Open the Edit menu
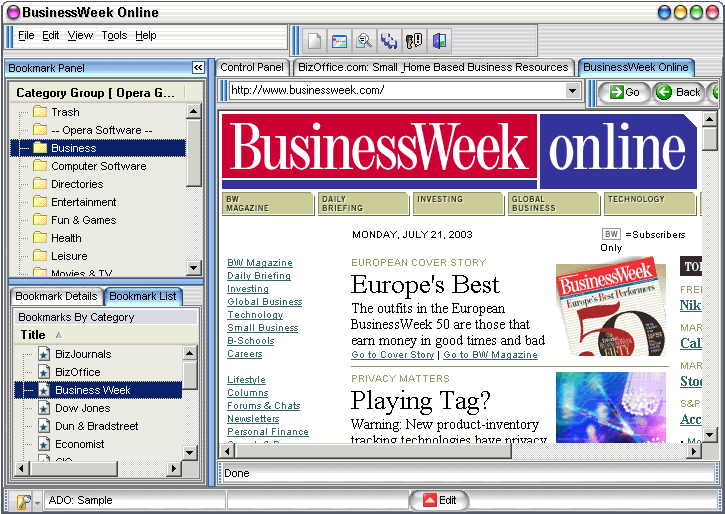The image size is (725, 514). click(x=50, y=35)
